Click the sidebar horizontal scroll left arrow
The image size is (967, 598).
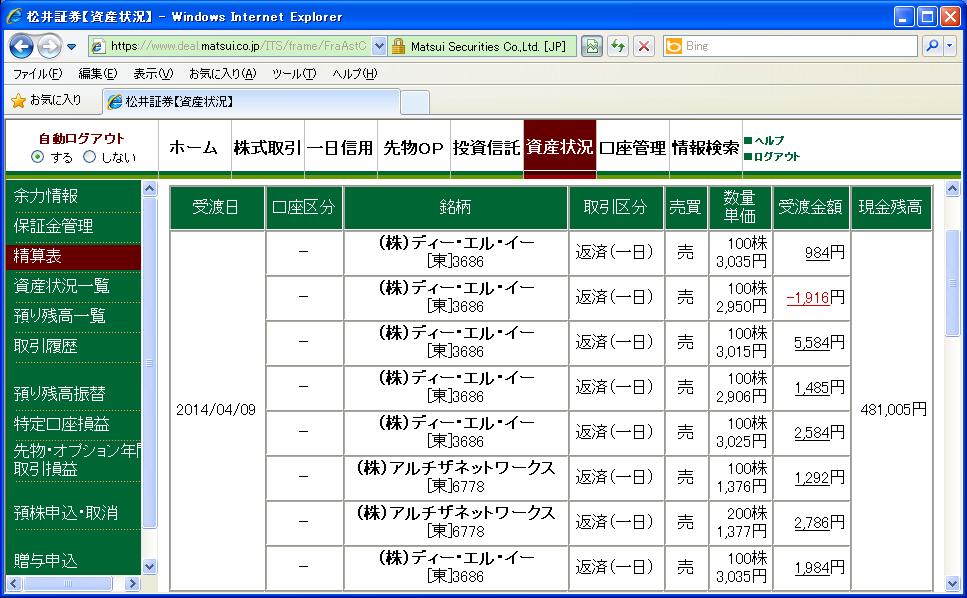tap(14, 583)
